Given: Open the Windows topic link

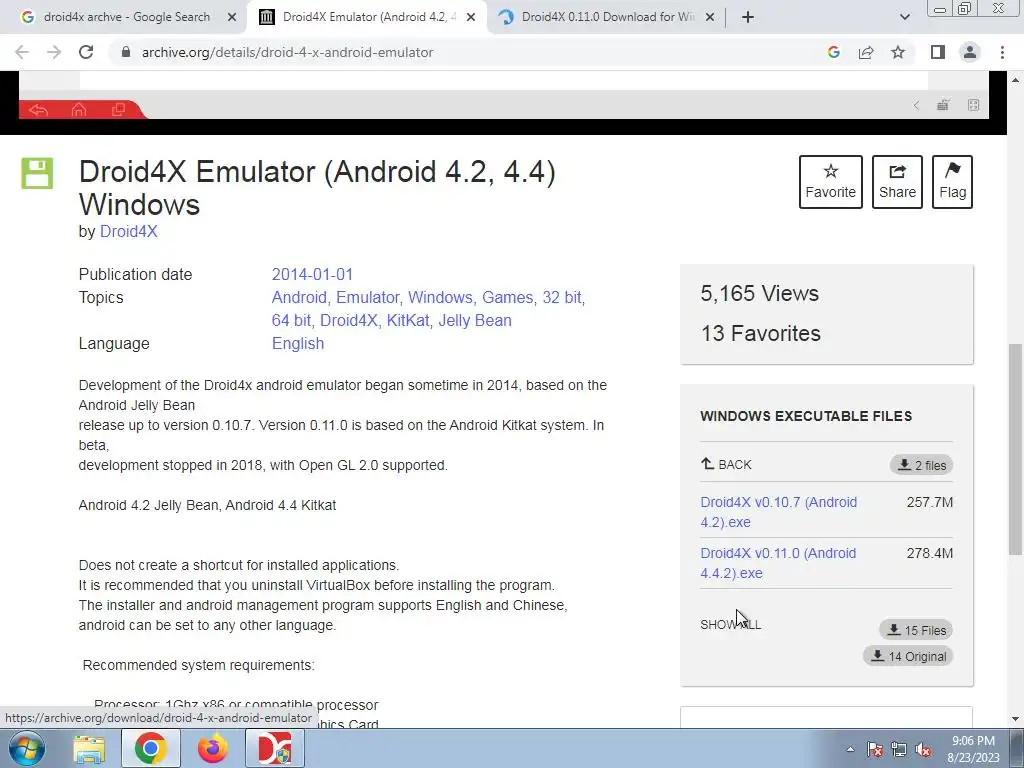Looking at the screenshot, I should 440,298.
